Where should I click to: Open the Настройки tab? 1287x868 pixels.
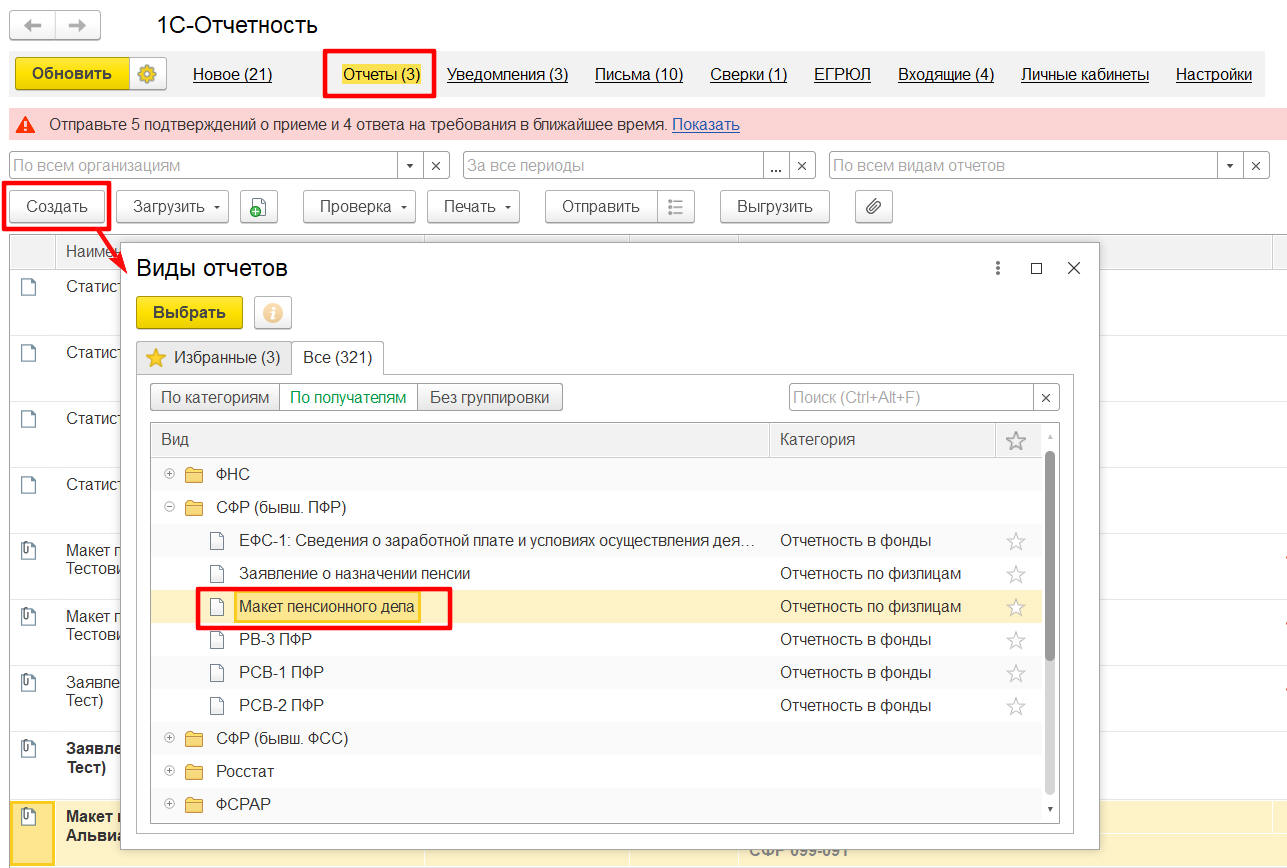tap(1214, 74)
